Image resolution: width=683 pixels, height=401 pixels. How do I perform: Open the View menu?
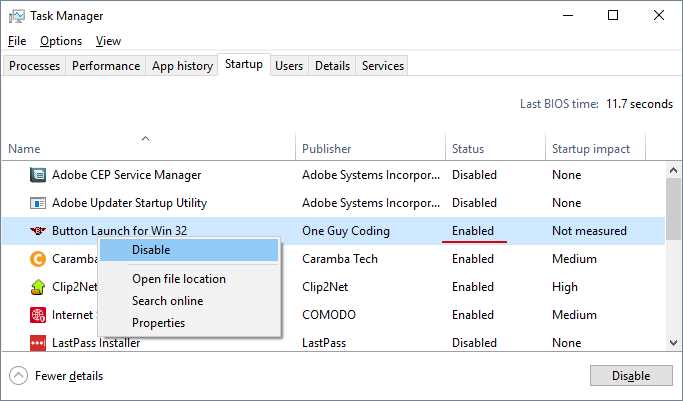108,41
